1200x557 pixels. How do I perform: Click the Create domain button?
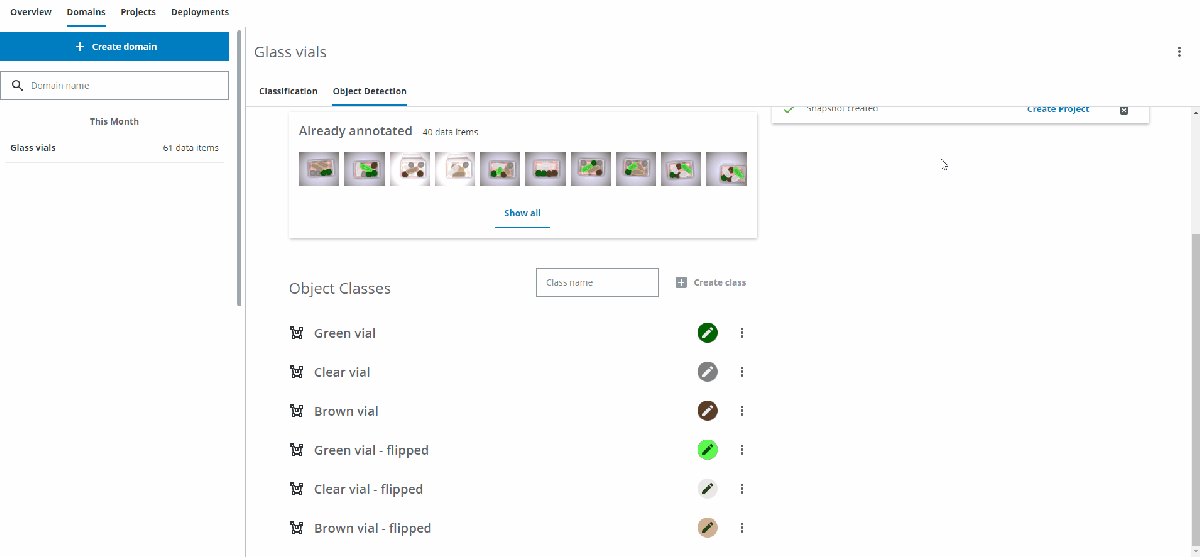point(115,46)
